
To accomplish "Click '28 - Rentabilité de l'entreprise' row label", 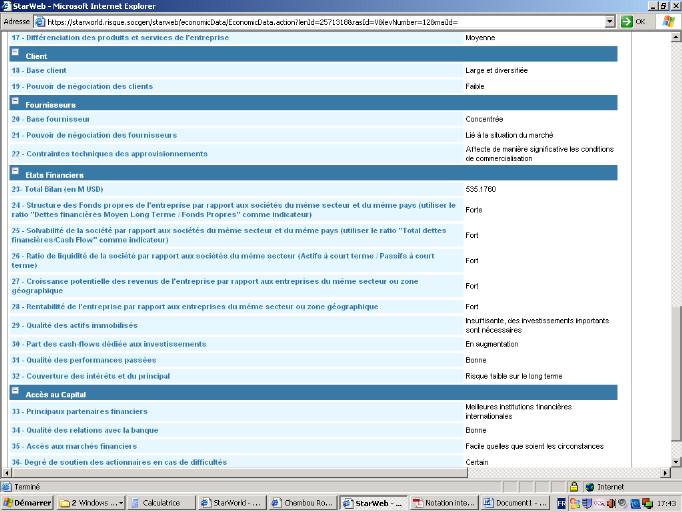I will pos(194,307).
